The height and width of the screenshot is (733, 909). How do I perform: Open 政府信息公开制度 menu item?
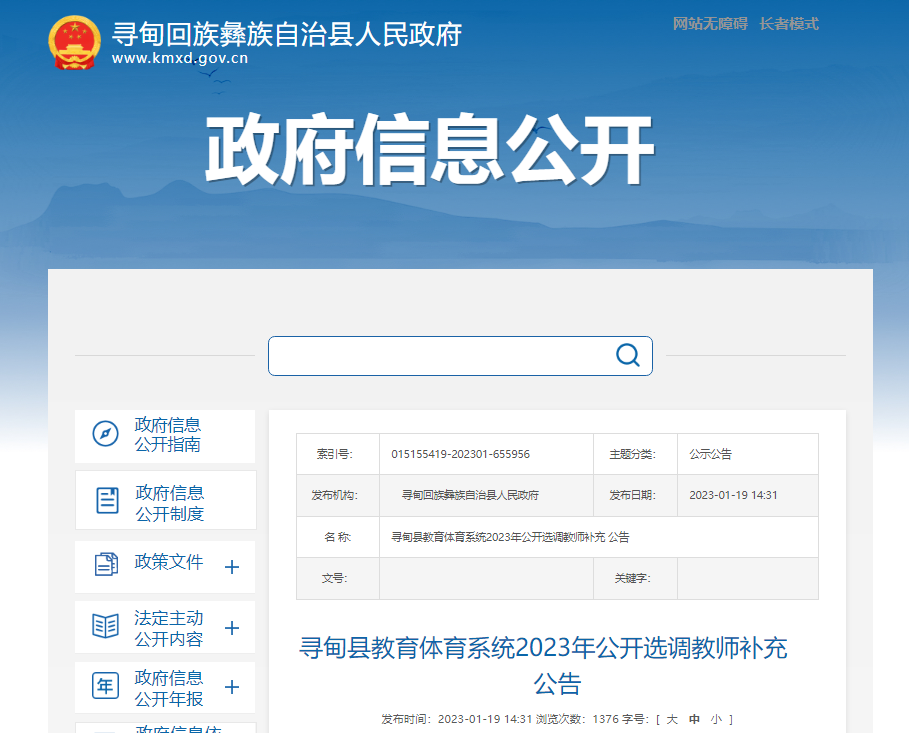tap(170, 503)
